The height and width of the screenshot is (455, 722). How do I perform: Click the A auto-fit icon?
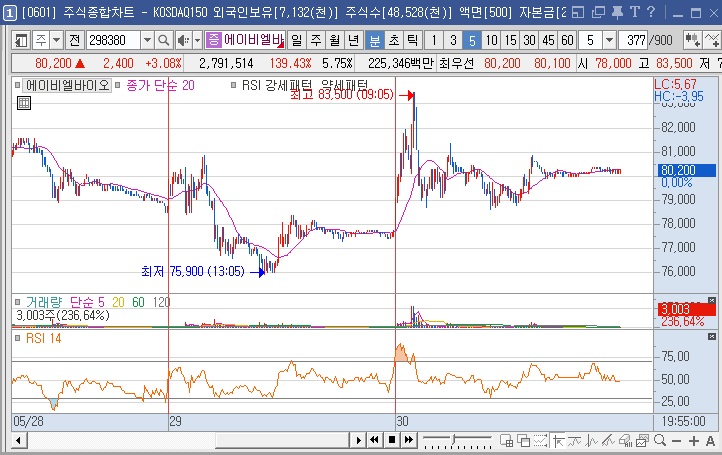pyautogui.click(x=710, y=441)
